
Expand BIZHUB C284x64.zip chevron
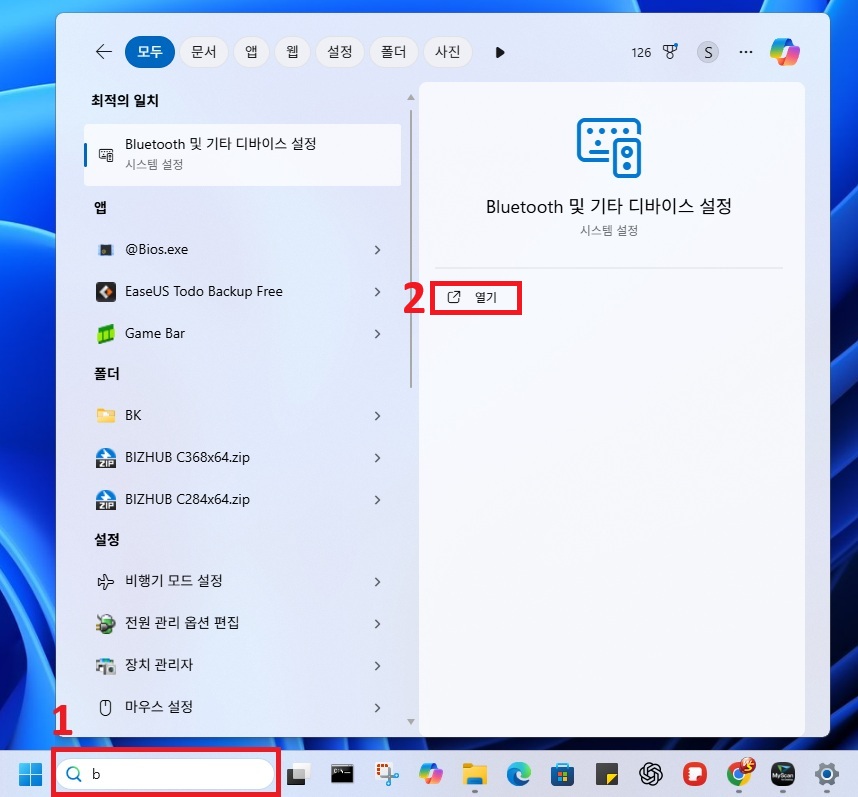pos(377,499)
